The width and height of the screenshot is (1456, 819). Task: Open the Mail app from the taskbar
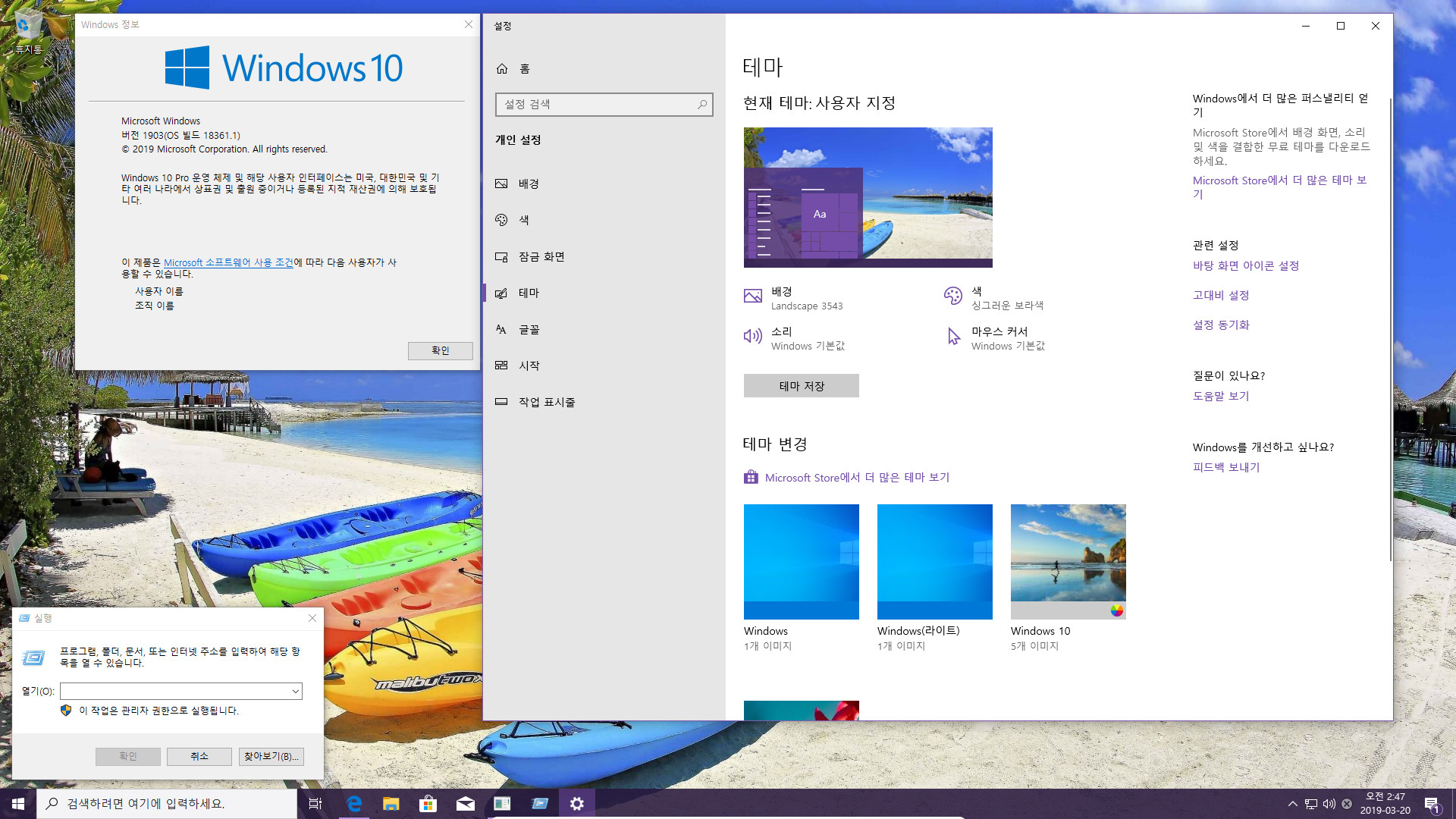pyautogui.click(x=466, y=804)
